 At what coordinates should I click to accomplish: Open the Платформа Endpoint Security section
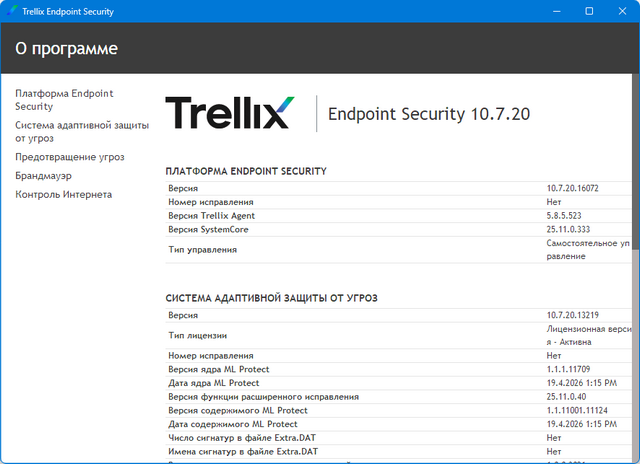(64, 99)
